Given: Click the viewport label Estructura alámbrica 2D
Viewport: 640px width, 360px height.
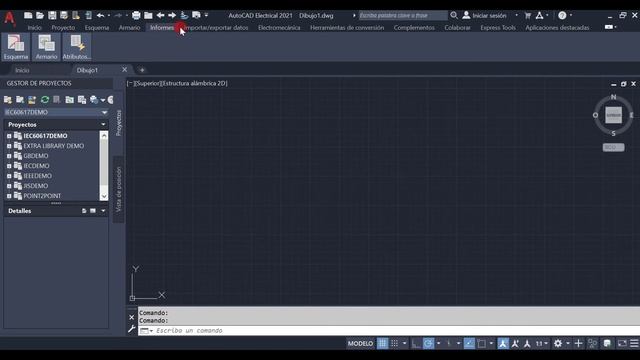Looking at the screenshot, I should (x=194, y=83).
